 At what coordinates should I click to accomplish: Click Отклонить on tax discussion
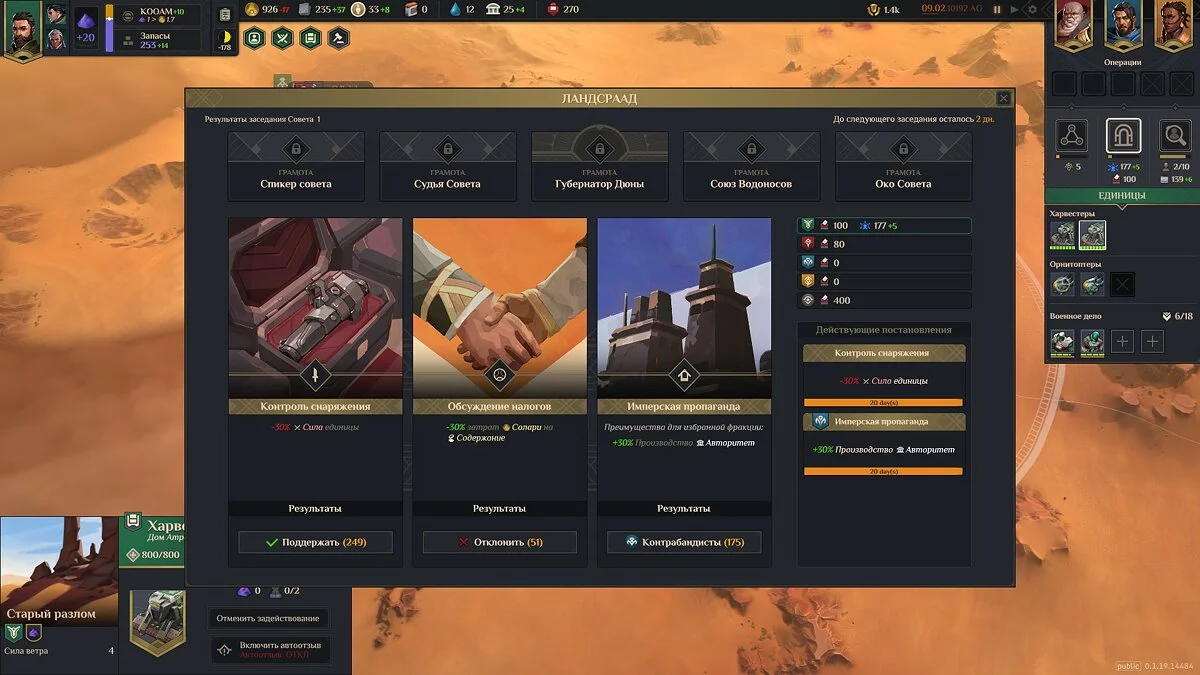coord(500,542)
